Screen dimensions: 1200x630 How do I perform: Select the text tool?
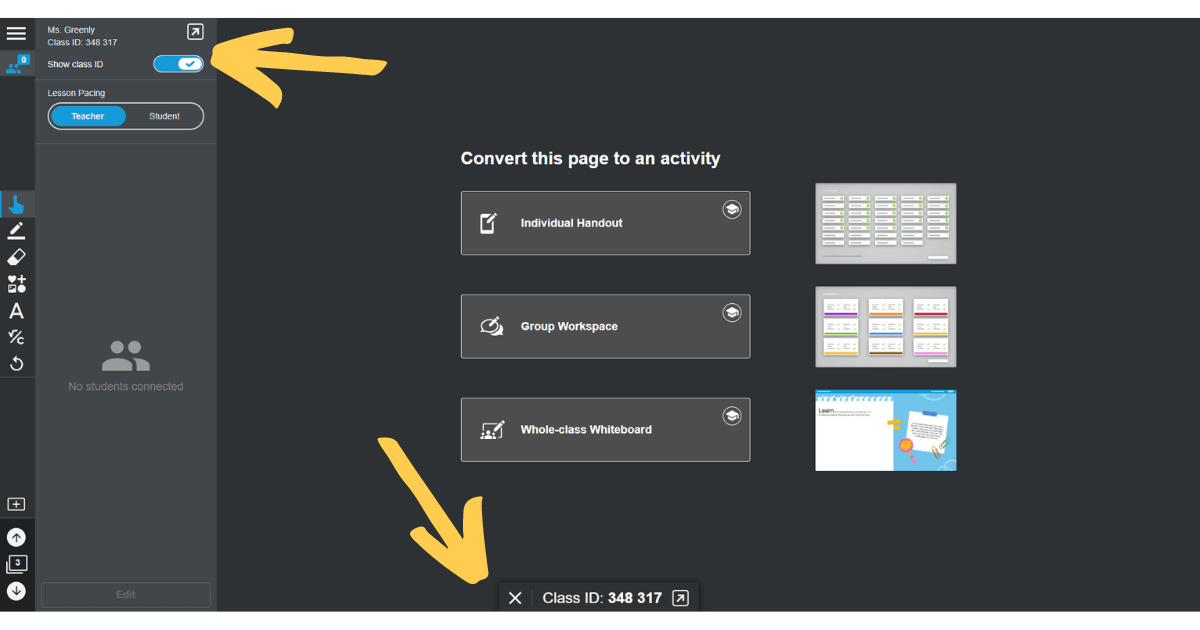pos(16,311)
